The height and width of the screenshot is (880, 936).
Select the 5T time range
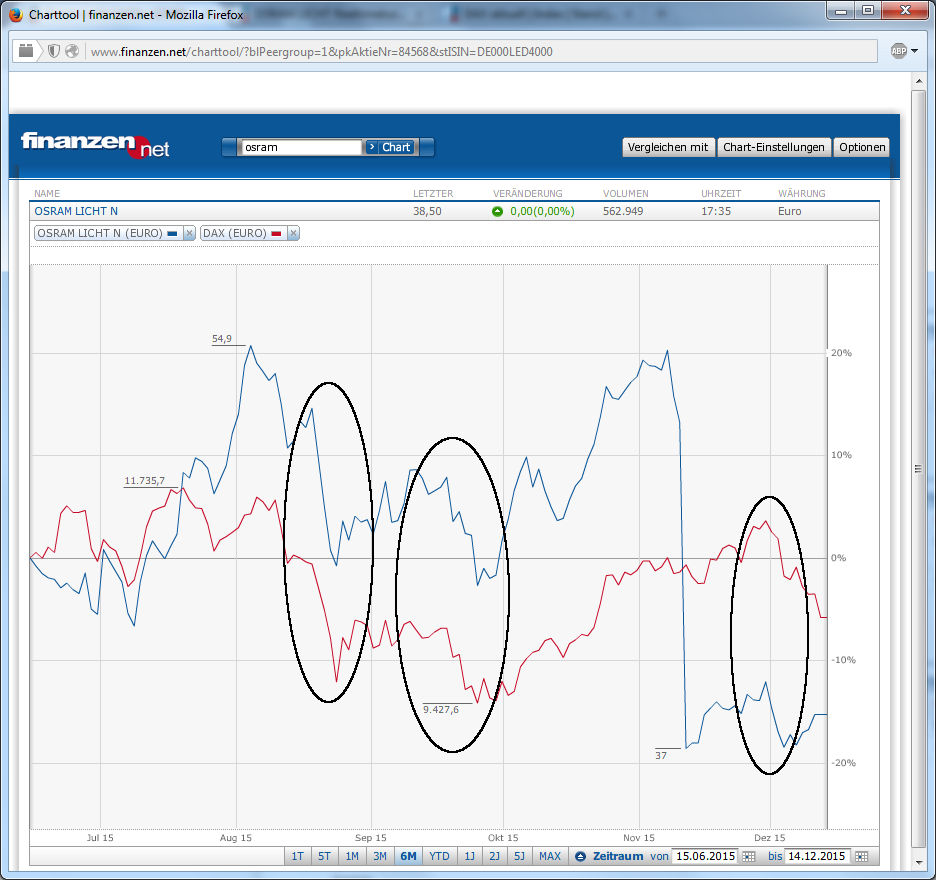324,856
